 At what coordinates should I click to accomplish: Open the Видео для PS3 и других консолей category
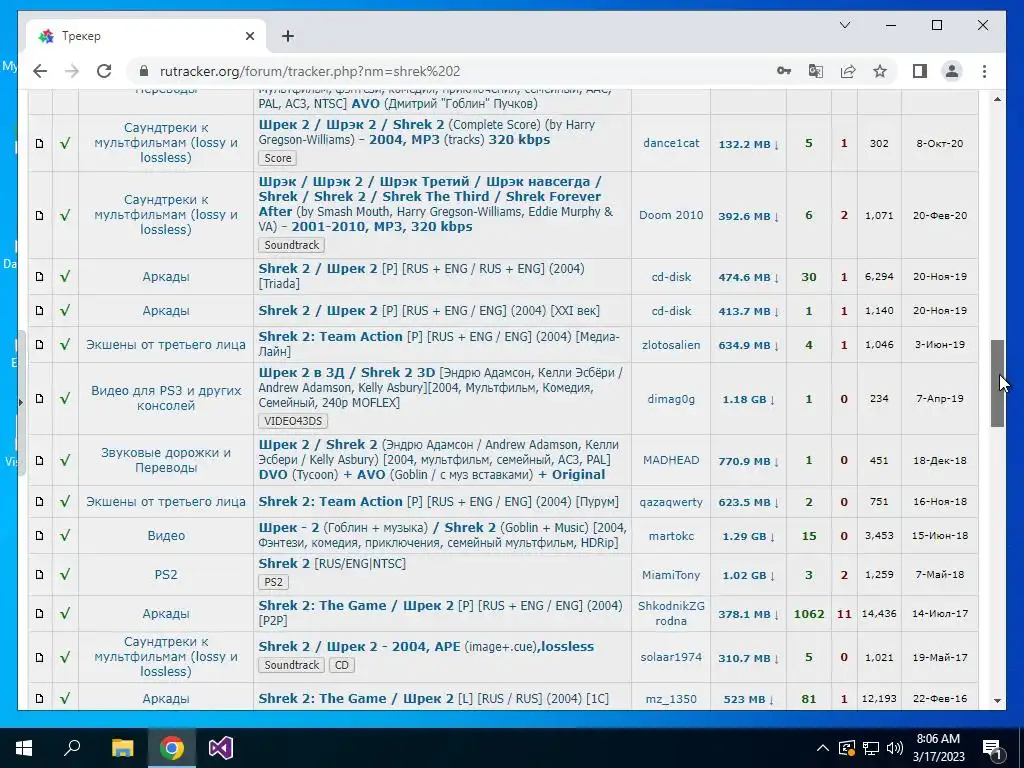click(166, 398)
